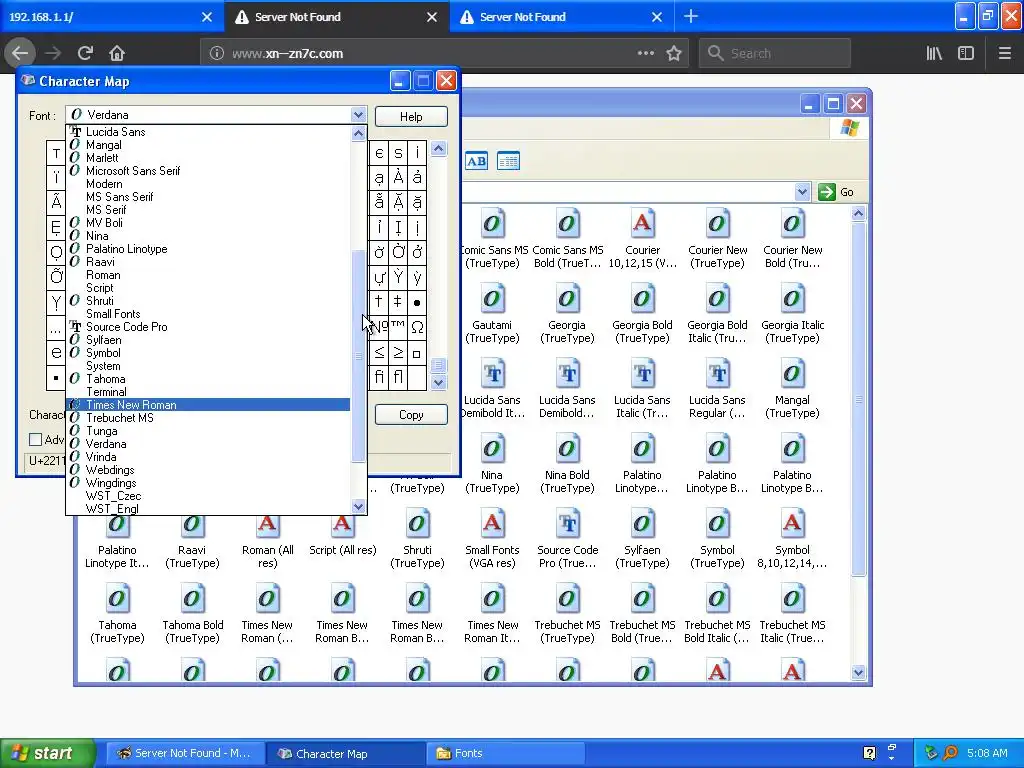Pick Tahoma in the font dropdown list
1024x768 pixels.
pos(208,379)
